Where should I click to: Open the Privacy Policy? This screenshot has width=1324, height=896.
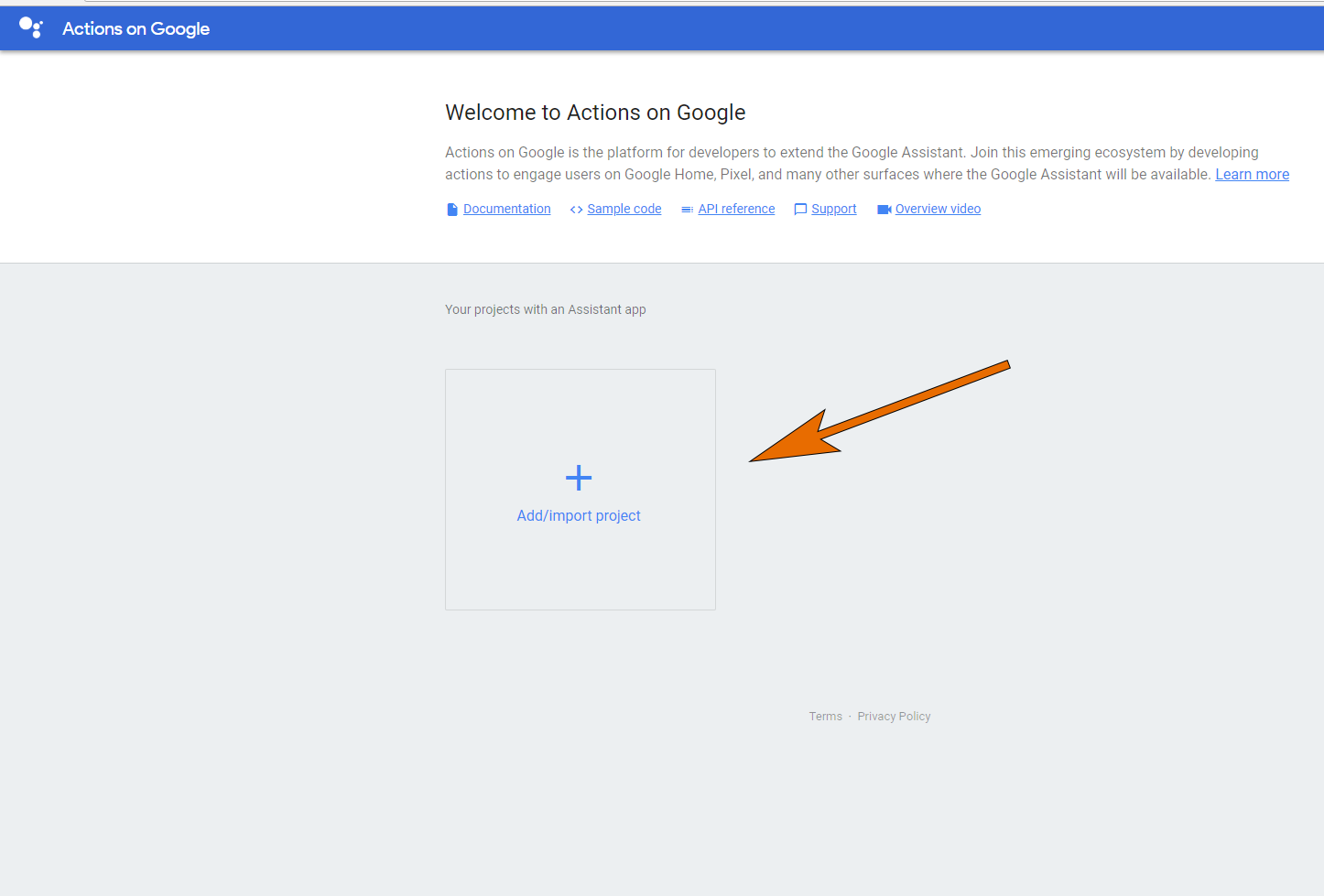(894, 716)
